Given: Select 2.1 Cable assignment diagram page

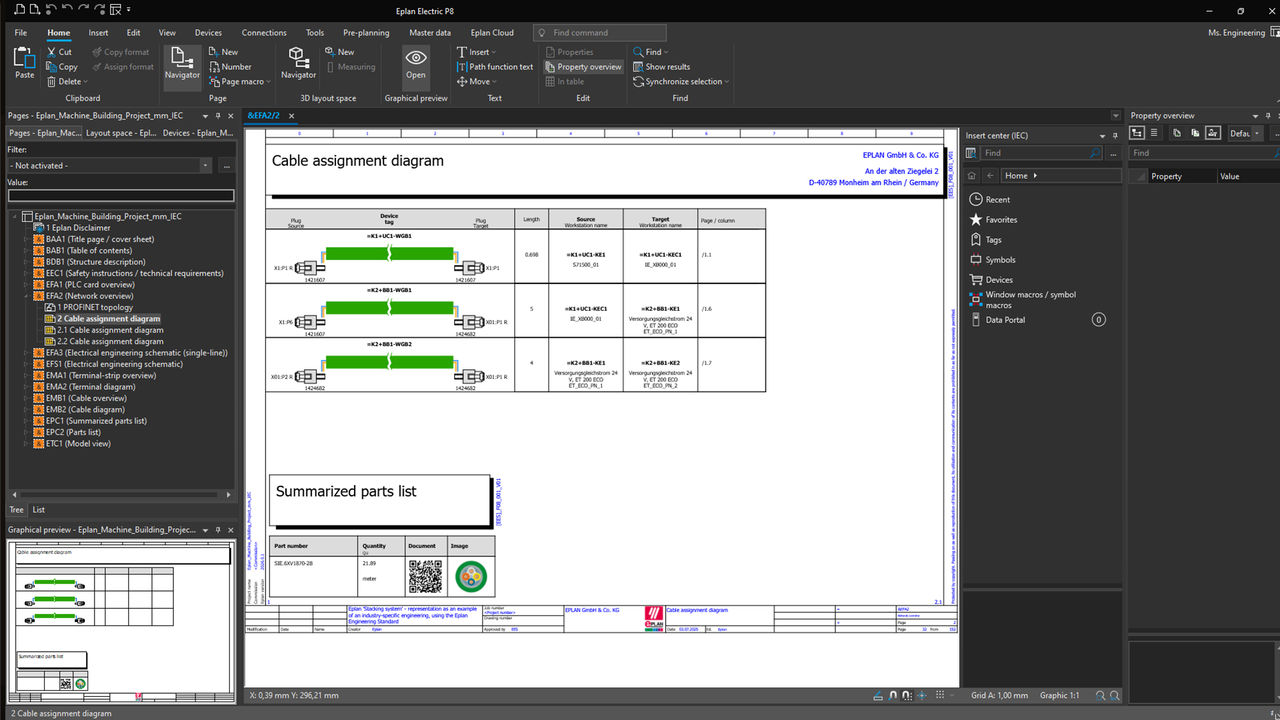Looking at the screenshot, I should [110, 330].
